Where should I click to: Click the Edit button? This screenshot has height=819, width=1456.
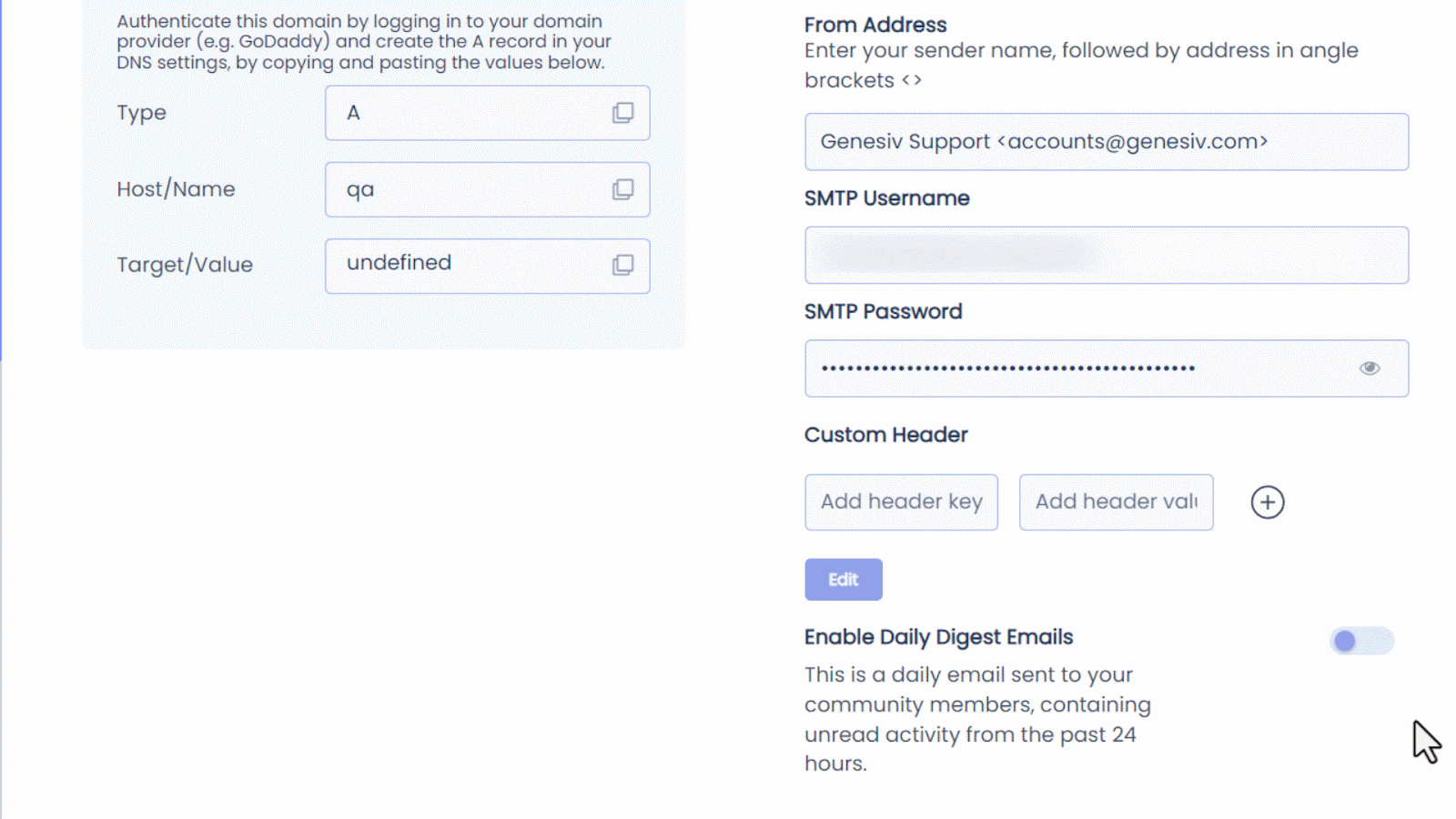(x=844, y=580)
